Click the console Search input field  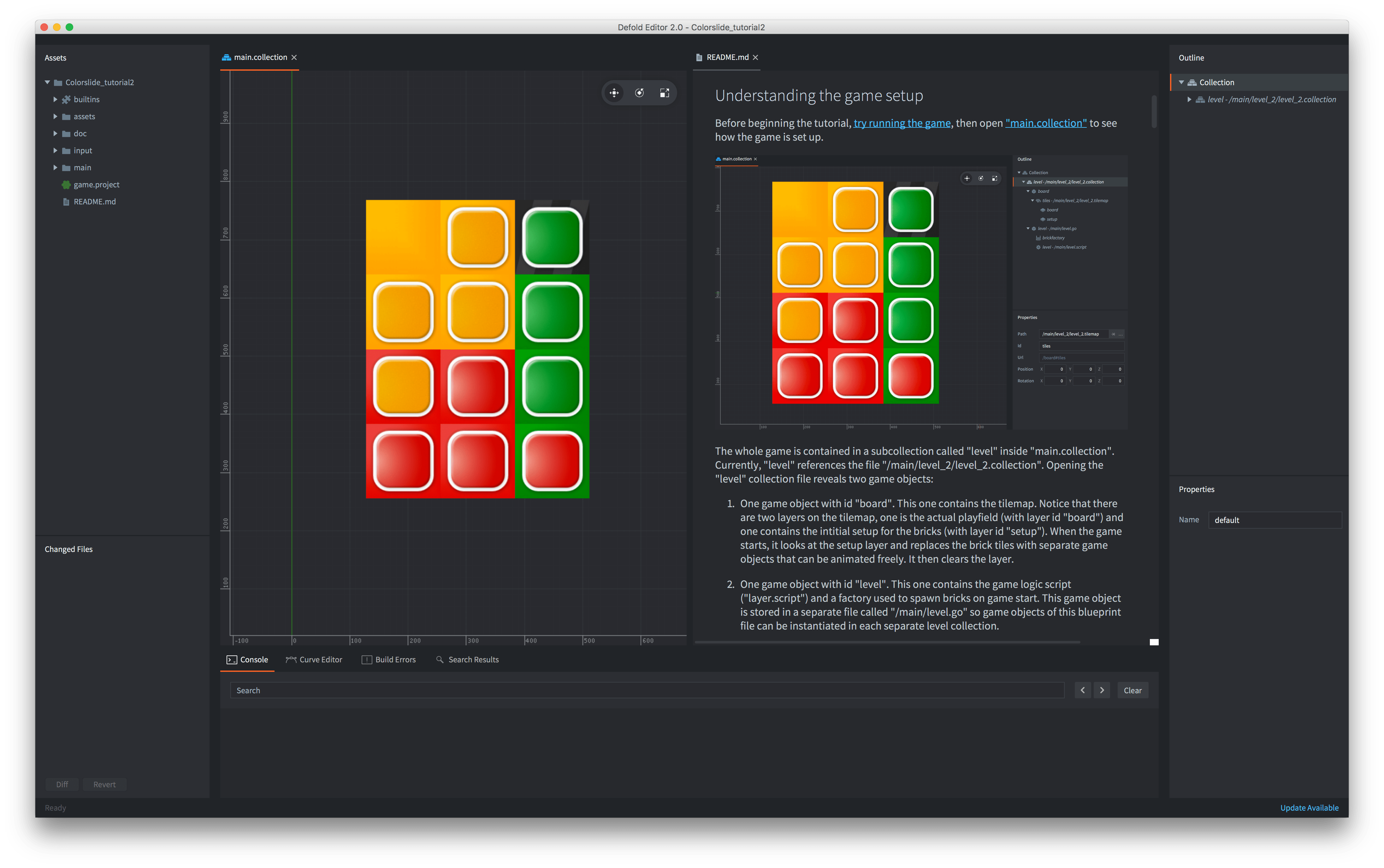click(647, 690)
